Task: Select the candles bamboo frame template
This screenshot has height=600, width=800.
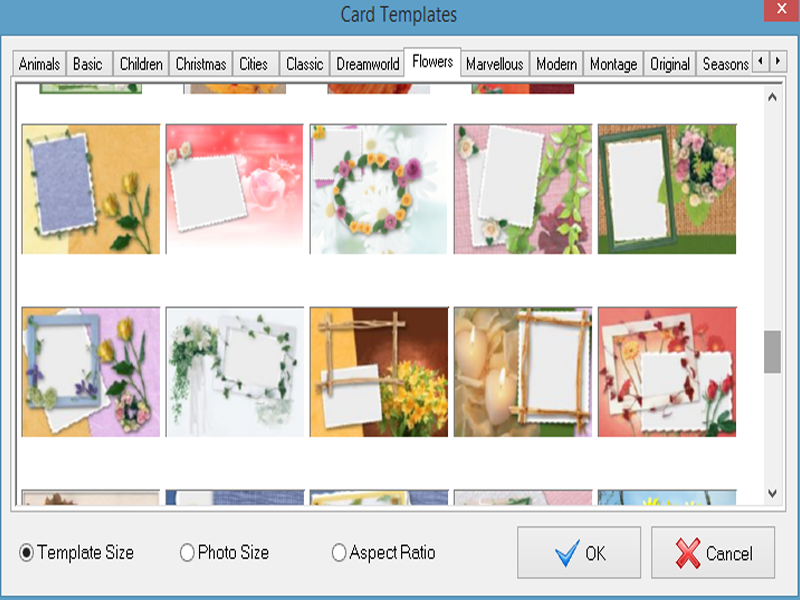Action: (x=523, y=372)
